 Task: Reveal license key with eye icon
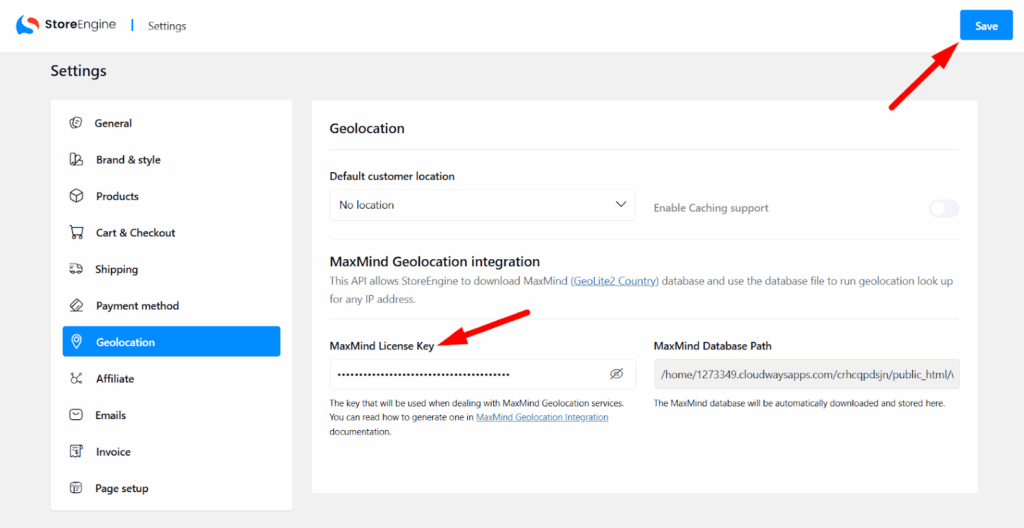pos(616,374)
